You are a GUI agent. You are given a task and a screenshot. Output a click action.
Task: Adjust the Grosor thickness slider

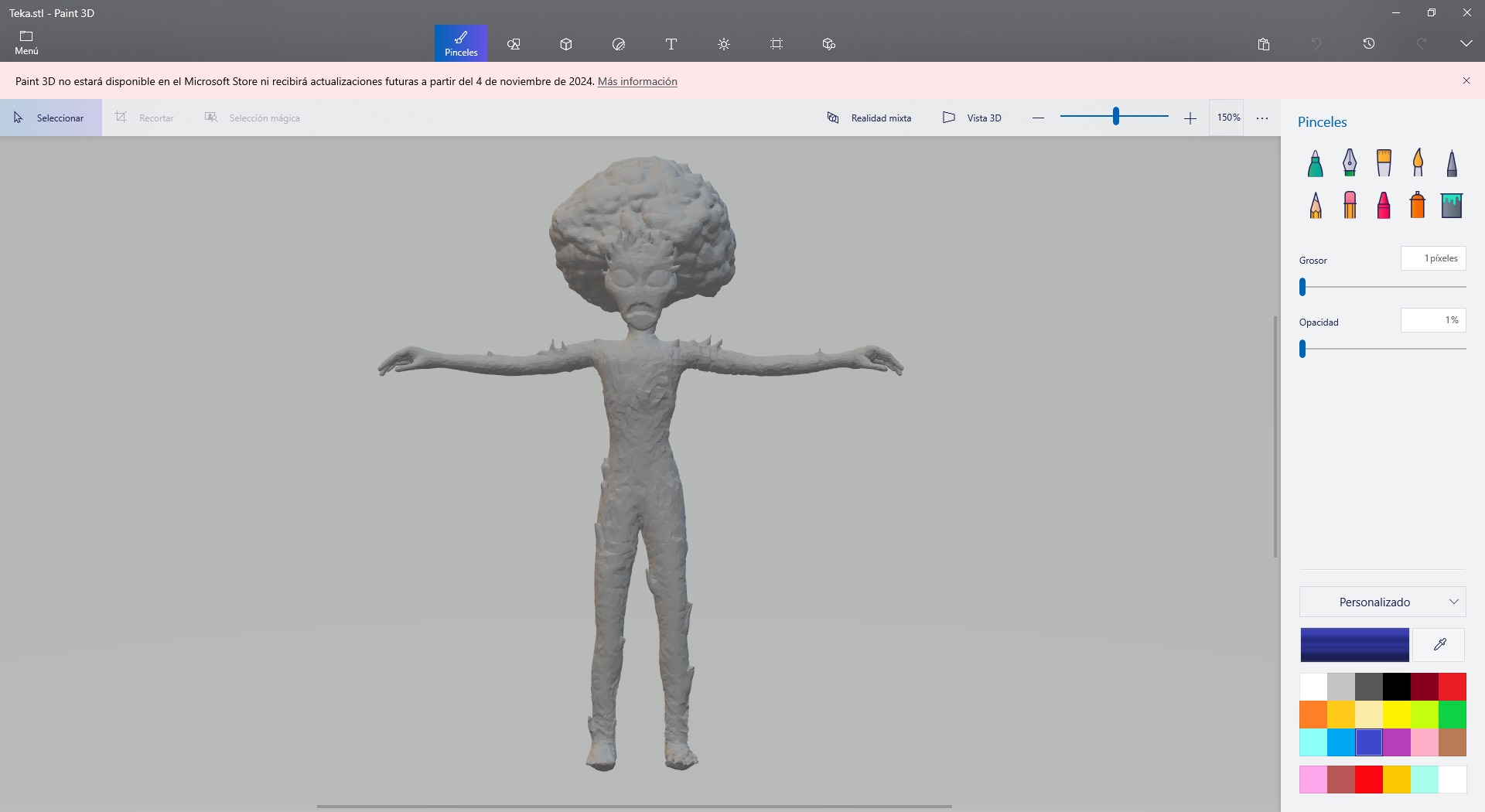[1302, 287]
